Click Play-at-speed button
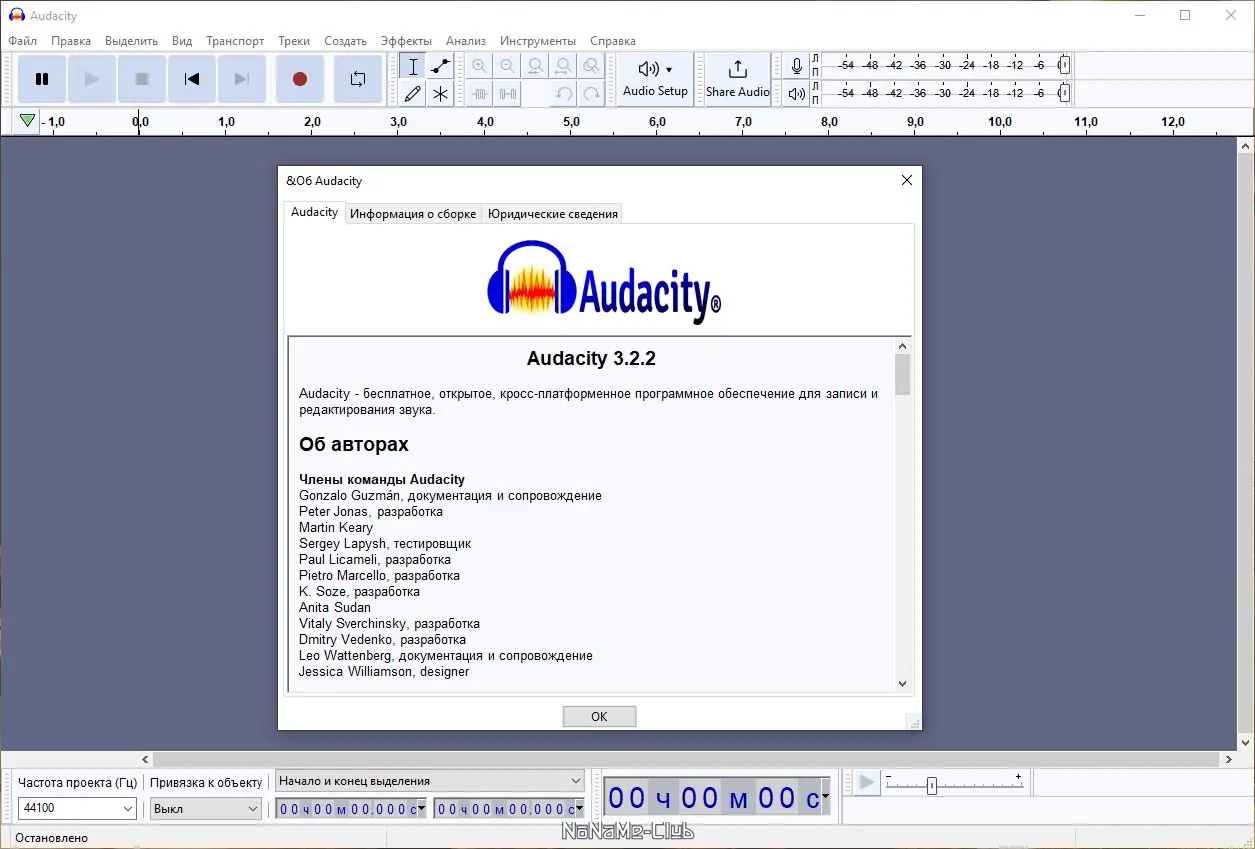 point(867,782)
